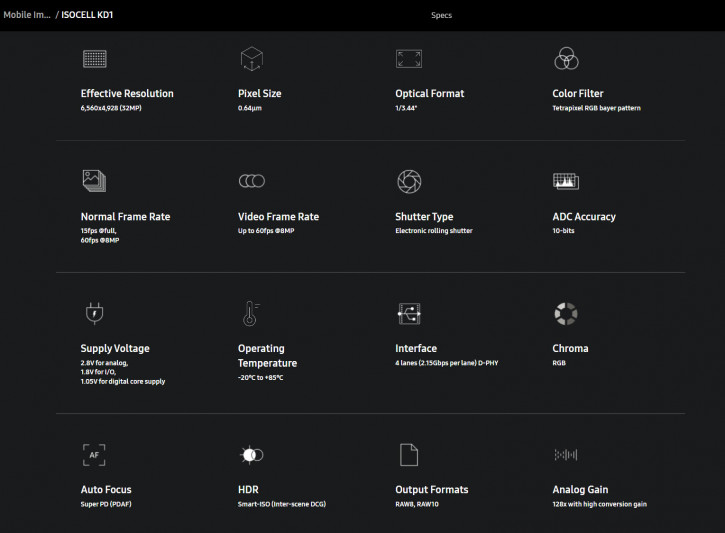Click the Video Frame Rate triple-circle icon
725x533 pixels.
click(252, 181)
